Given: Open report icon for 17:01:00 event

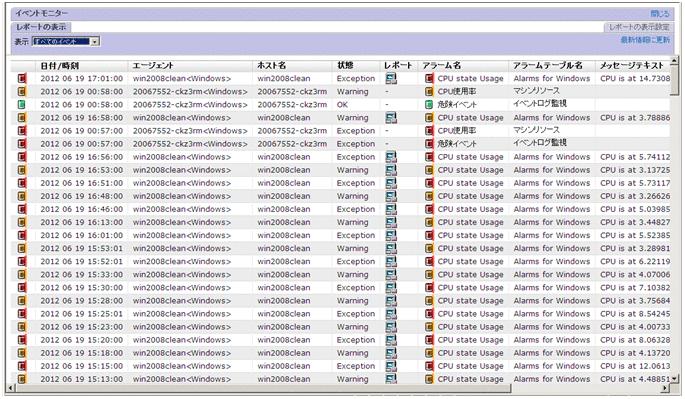Looking at the screenshot, I should tap(391, 78).
